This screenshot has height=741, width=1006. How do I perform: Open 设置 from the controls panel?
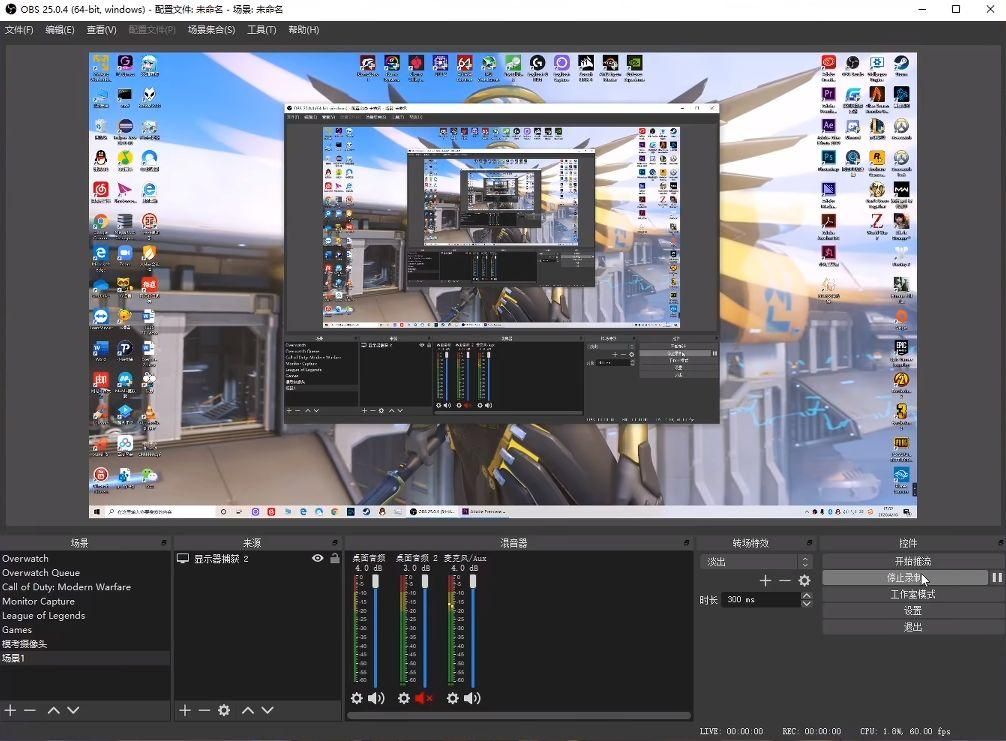point(912,611)
